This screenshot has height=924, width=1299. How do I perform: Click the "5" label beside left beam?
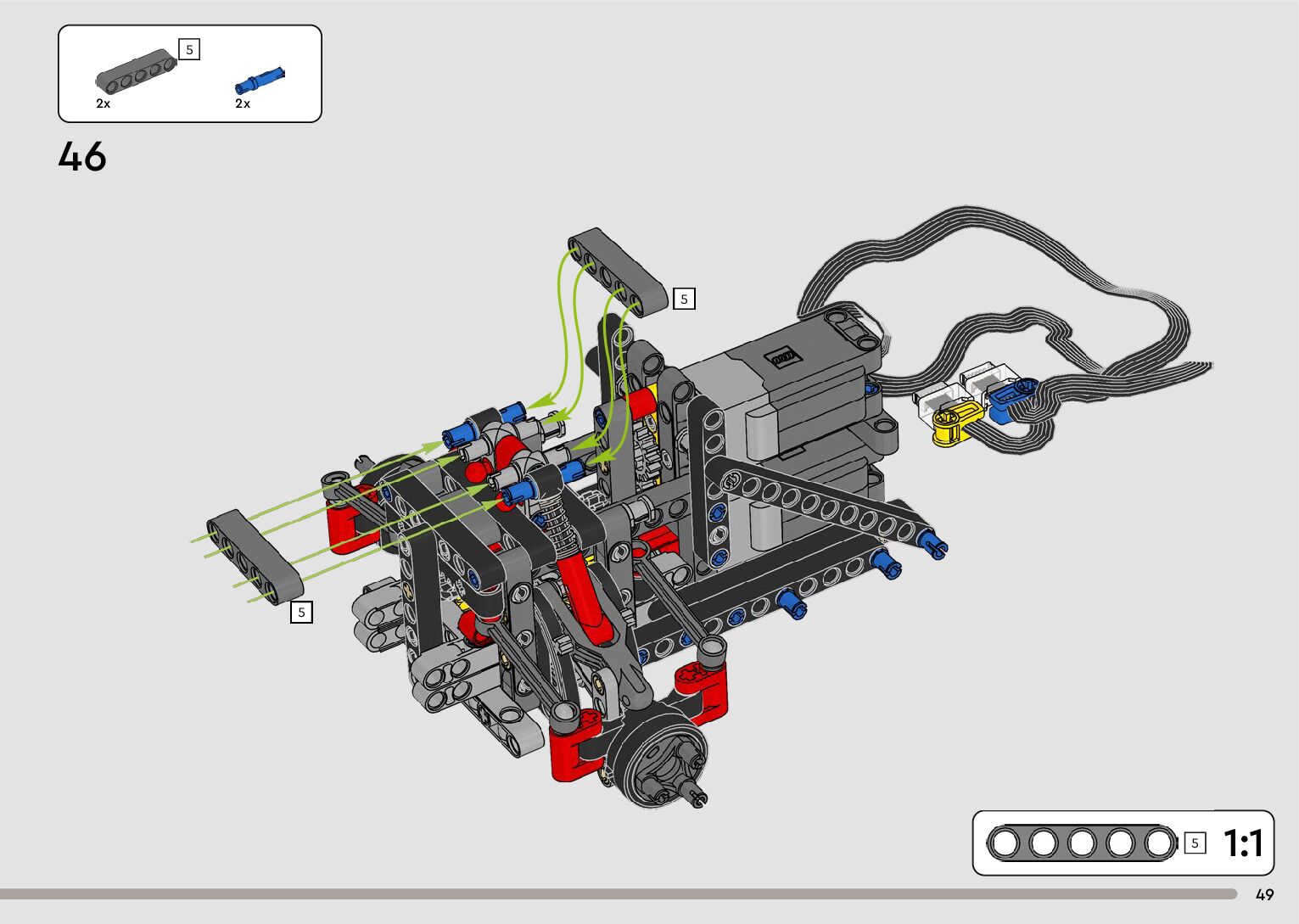point(301,612)
